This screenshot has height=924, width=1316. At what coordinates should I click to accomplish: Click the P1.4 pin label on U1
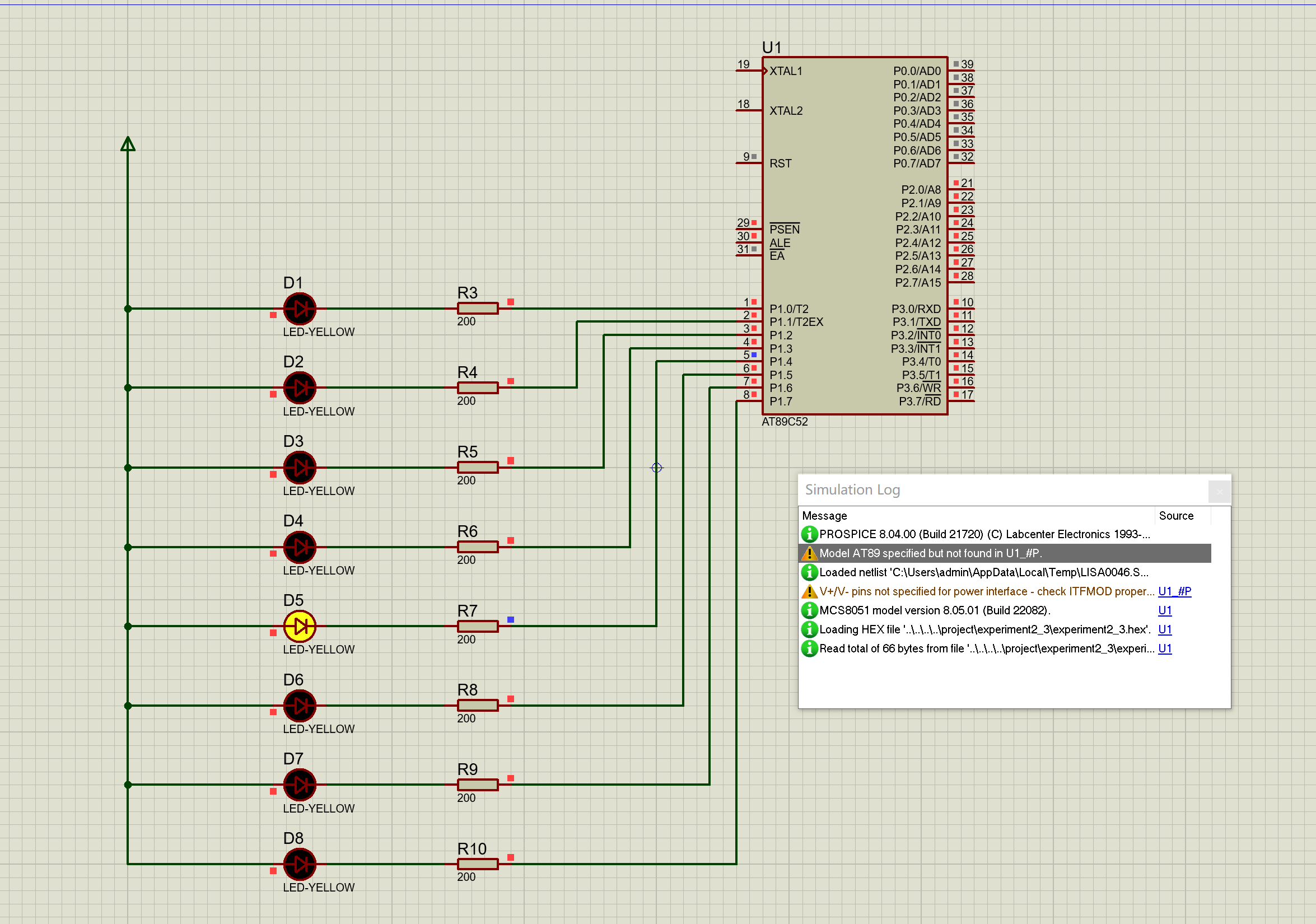781,362
